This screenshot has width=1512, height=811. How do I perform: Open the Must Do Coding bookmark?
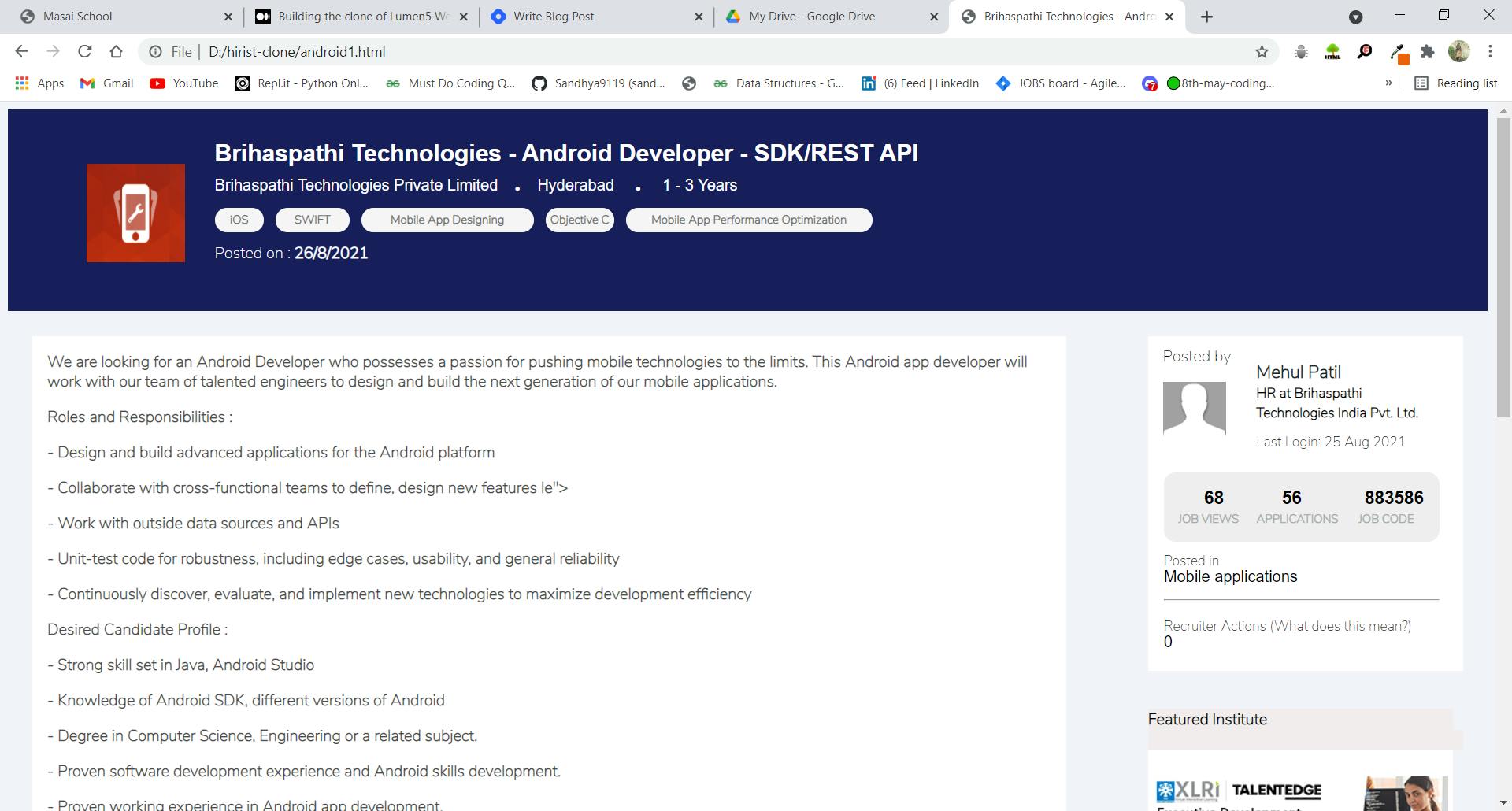[x=450, y=83]
